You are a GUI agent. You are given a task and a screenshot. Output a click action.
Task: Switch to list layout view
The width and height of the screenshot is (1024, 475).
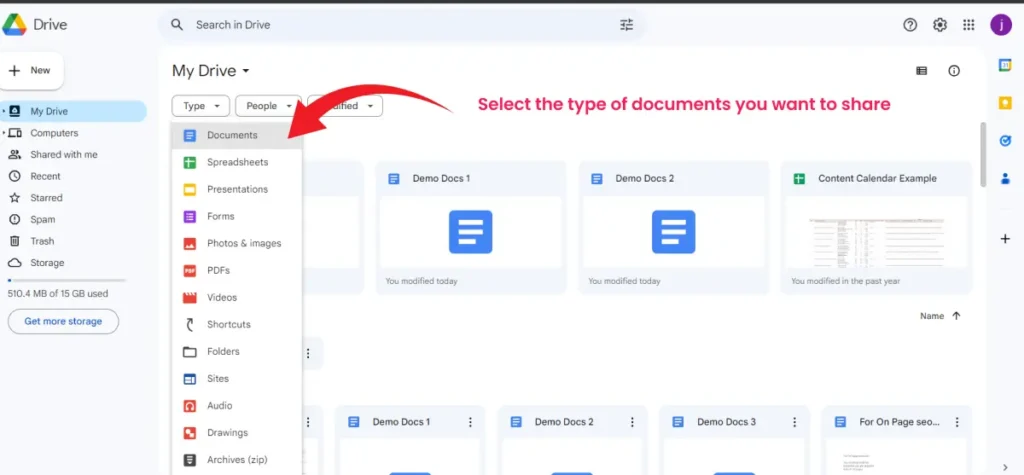[x=922, y=71]
